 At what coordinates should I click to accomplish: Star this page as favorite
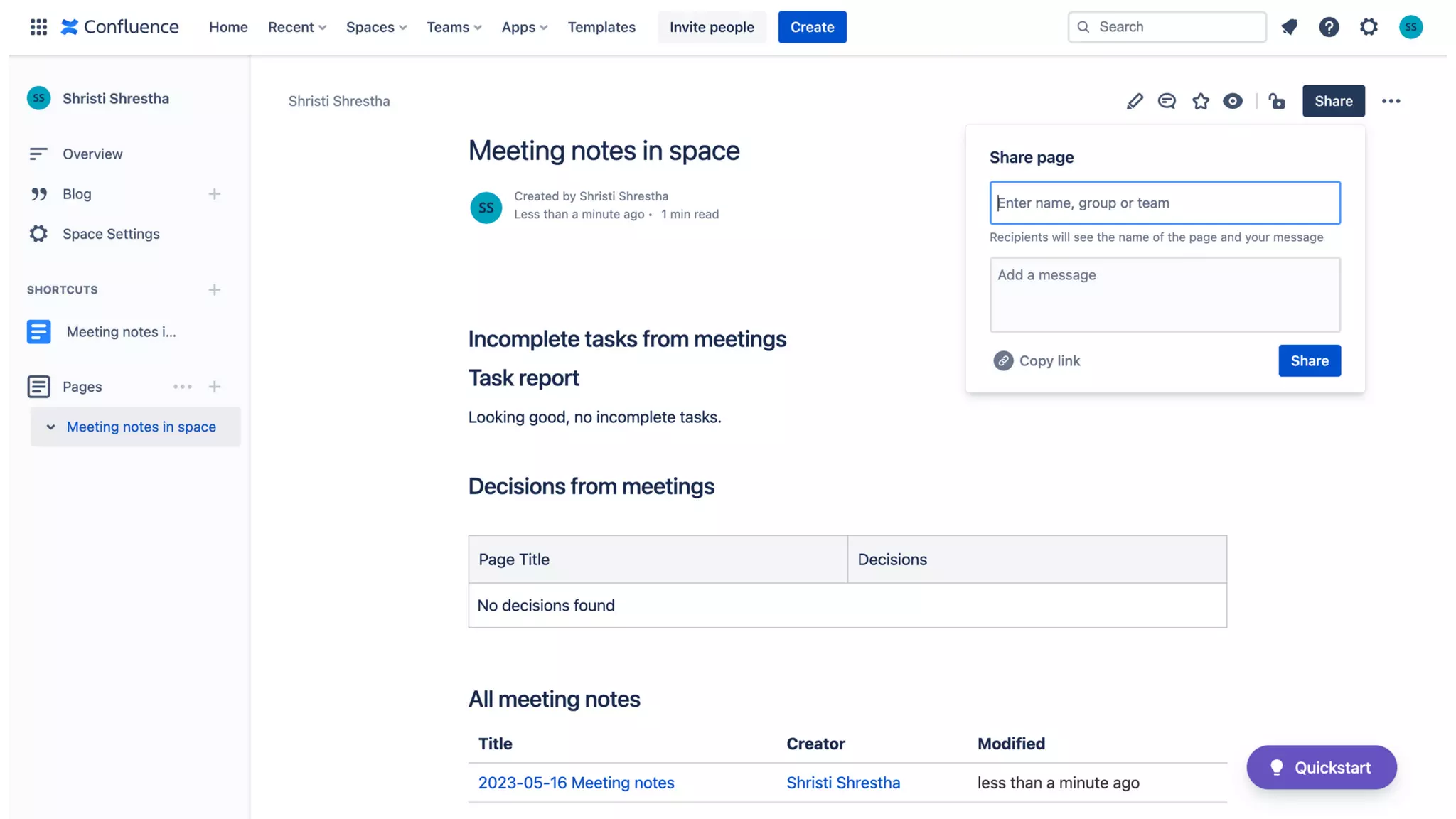(x=1201, y=101)
